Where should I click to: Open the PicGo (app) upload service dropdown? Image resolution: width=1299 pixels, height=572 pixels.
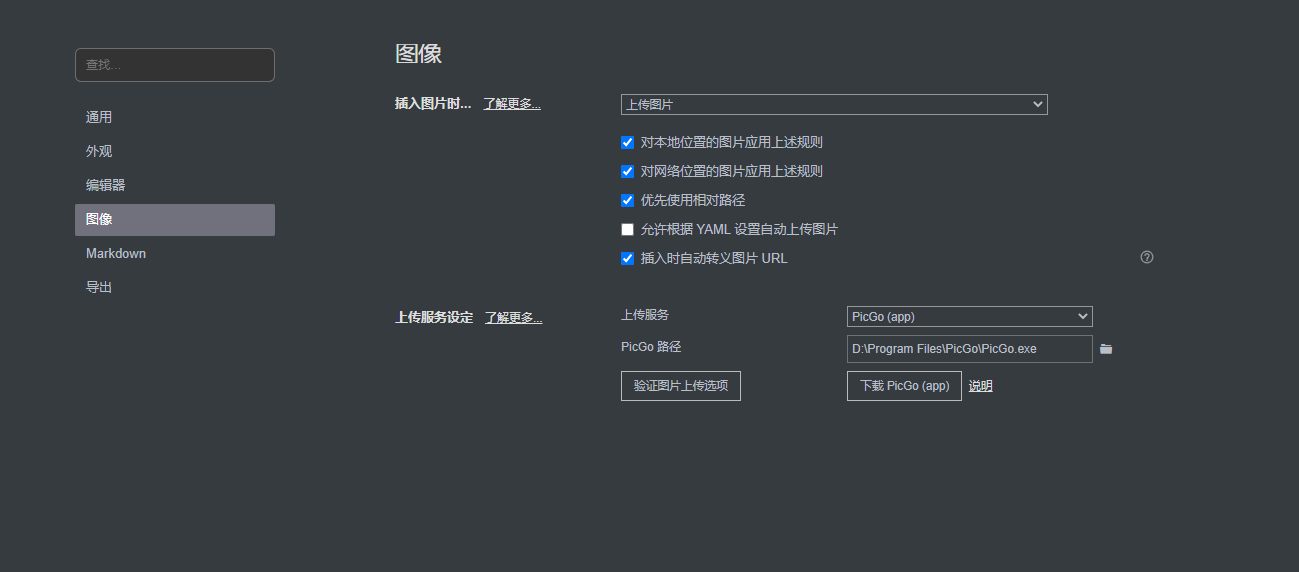tap(969, 317)
